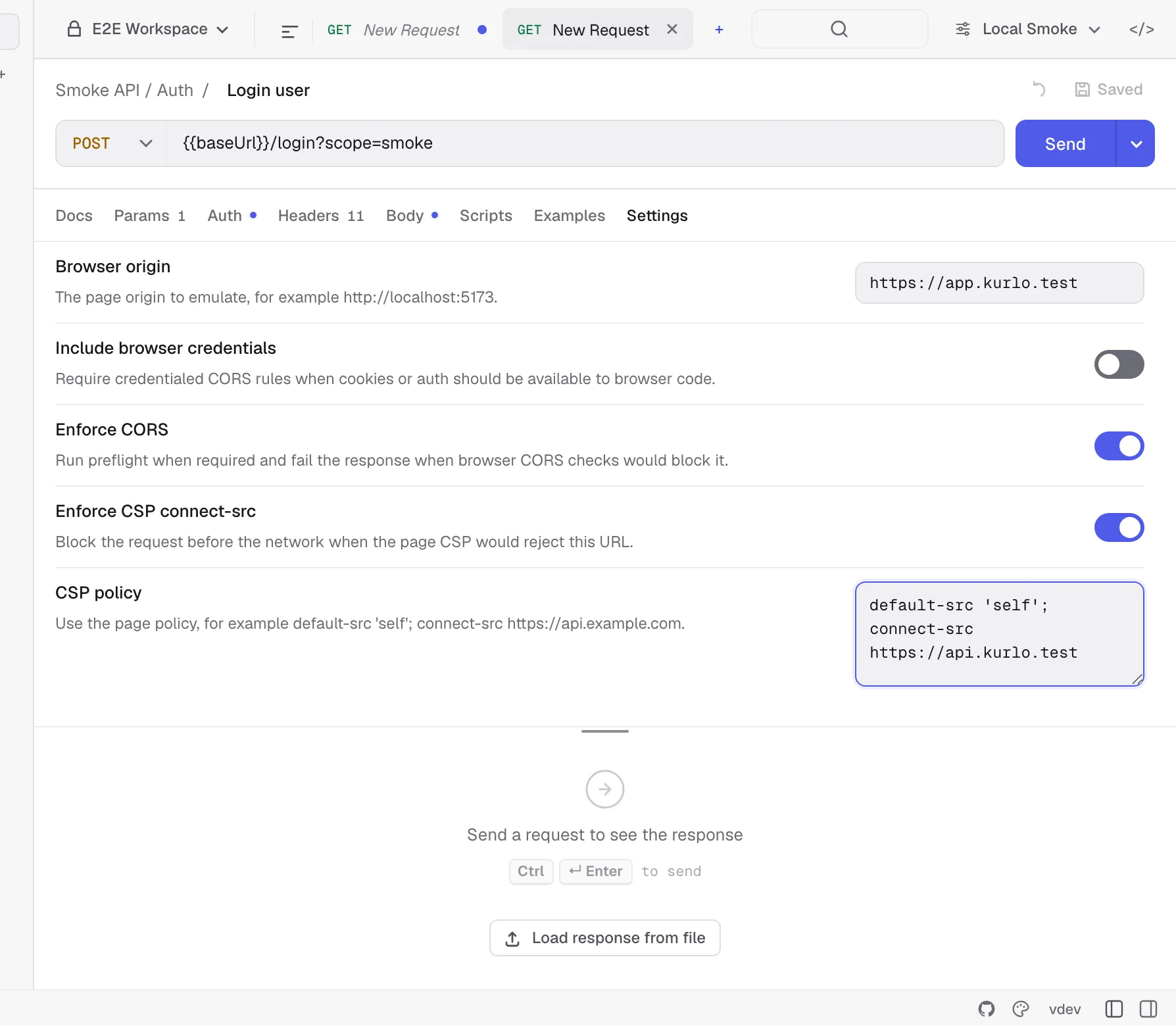Open the Examples tab
The image size is (1176, 1026).
point(569,216)
